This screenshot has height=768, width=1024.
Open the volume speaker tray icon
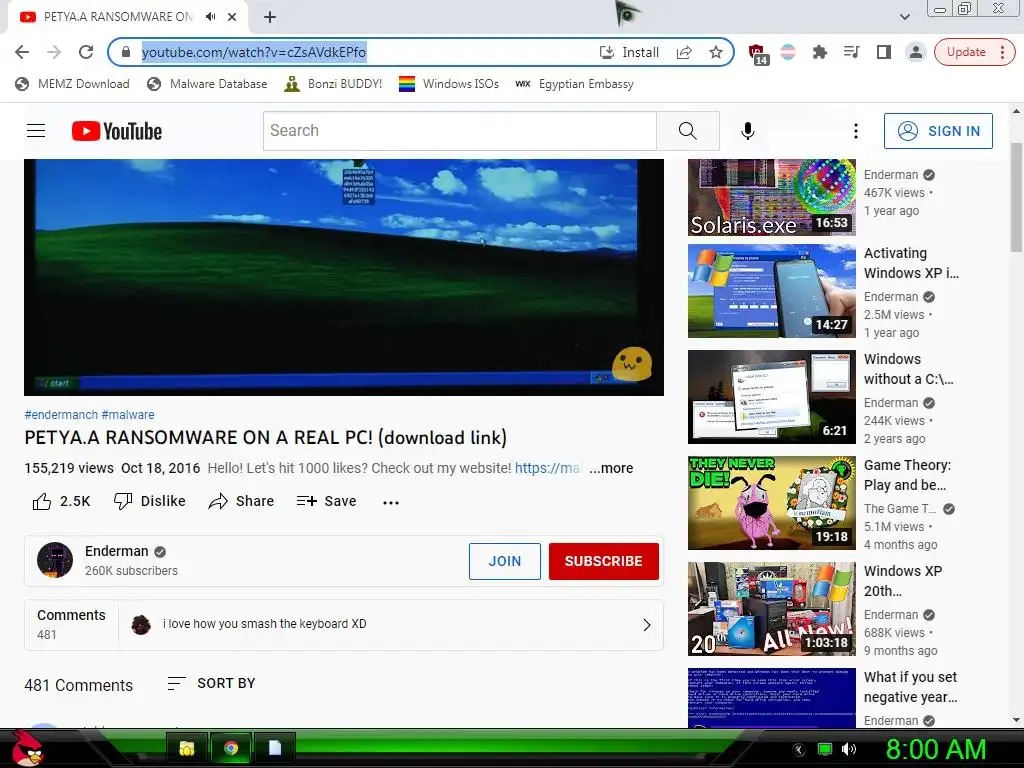pos(848,749)
